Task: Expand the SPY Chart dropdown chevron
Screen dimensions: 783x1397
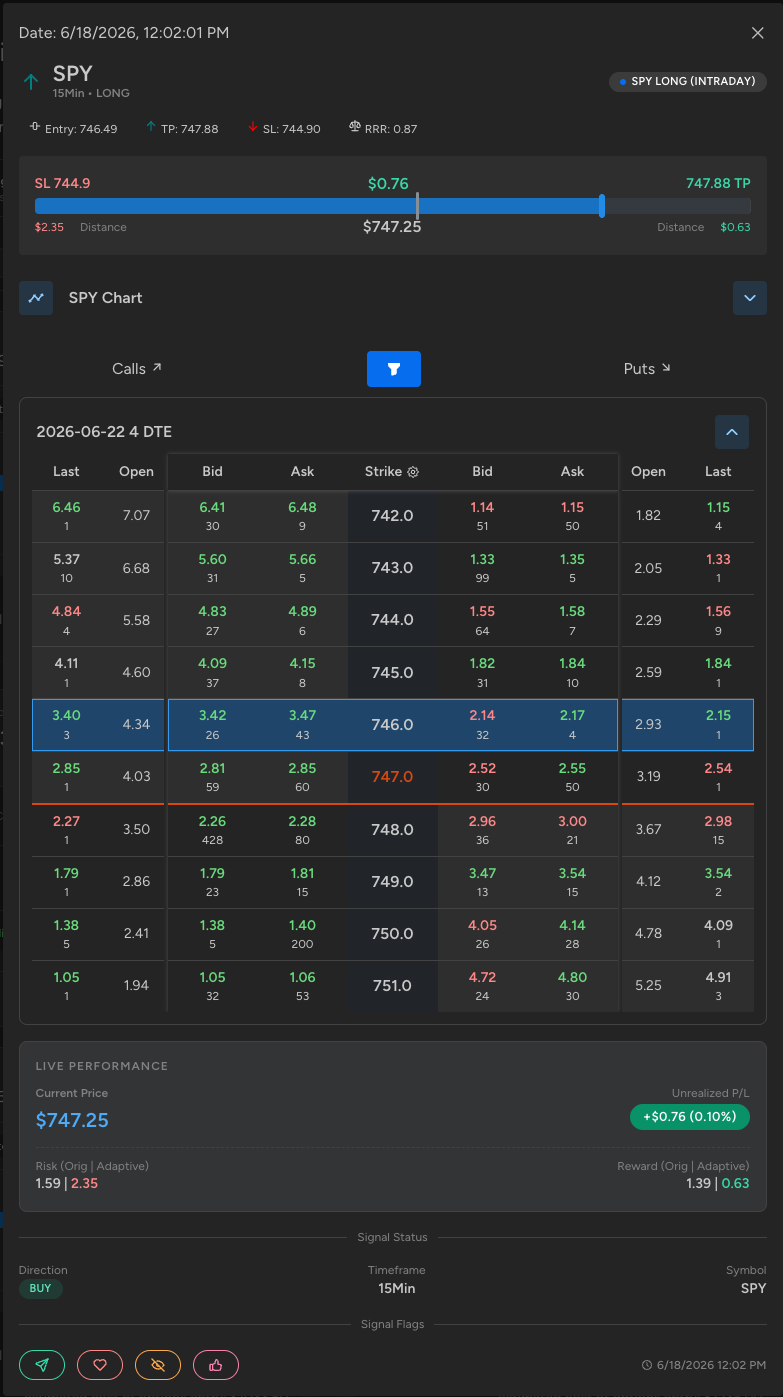Action: [x=750, y=298]
